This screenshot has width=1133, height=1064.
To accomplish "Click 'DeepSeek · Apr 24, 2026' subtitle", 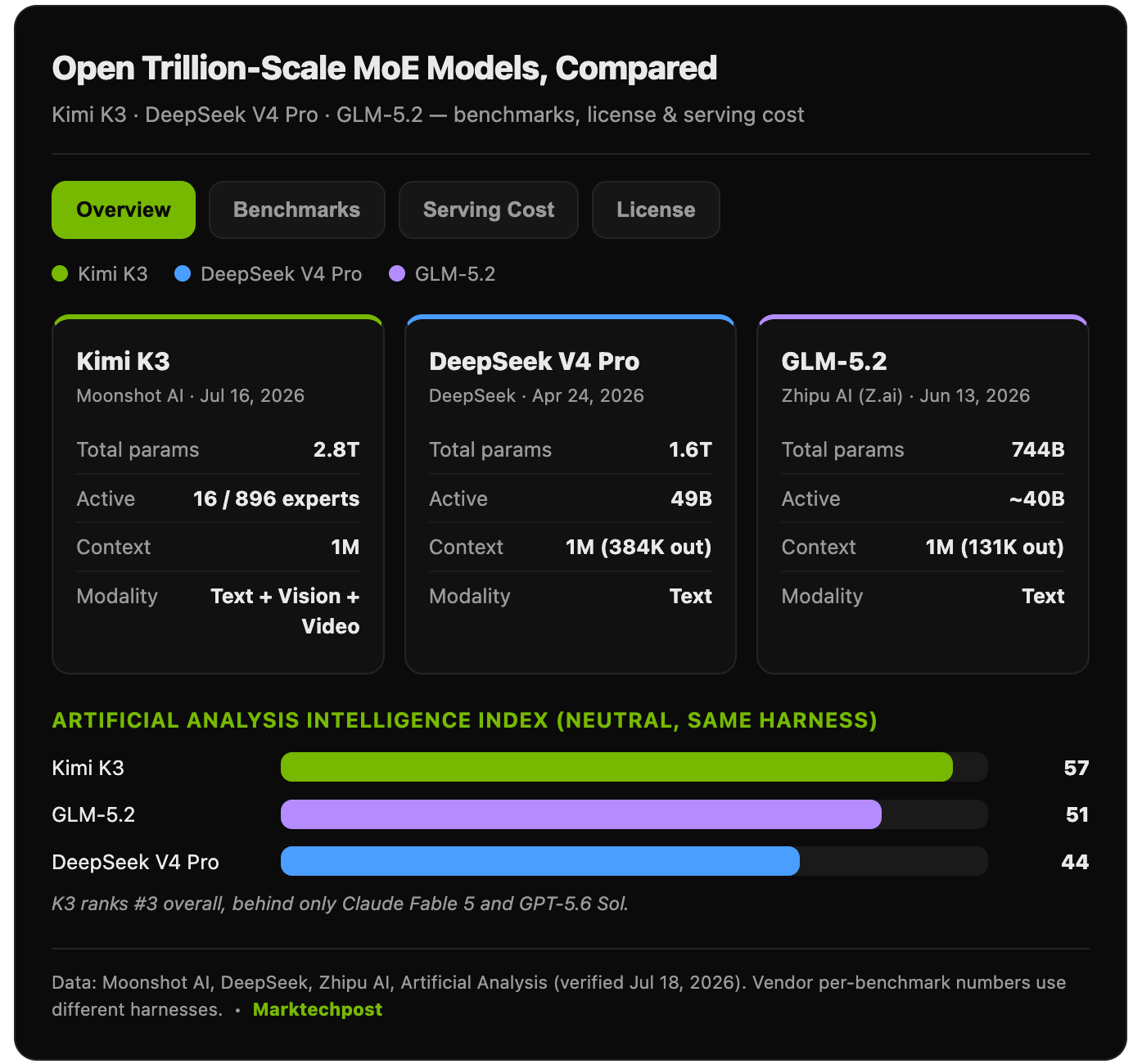I will [x=536, y=395].
